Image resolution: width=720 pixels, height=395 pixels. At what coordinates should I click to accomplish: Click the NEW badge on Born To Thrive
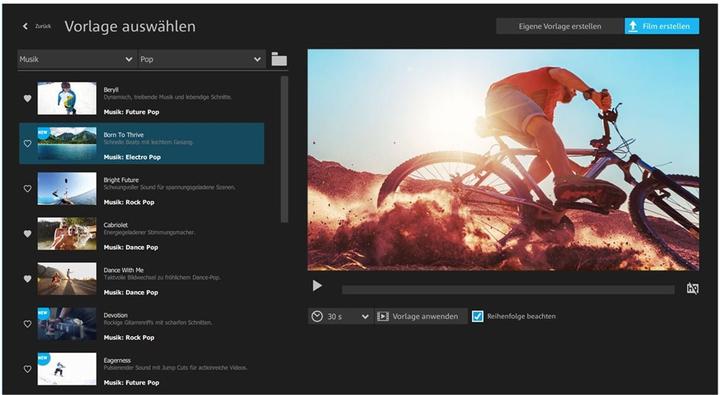click(43, 132)
